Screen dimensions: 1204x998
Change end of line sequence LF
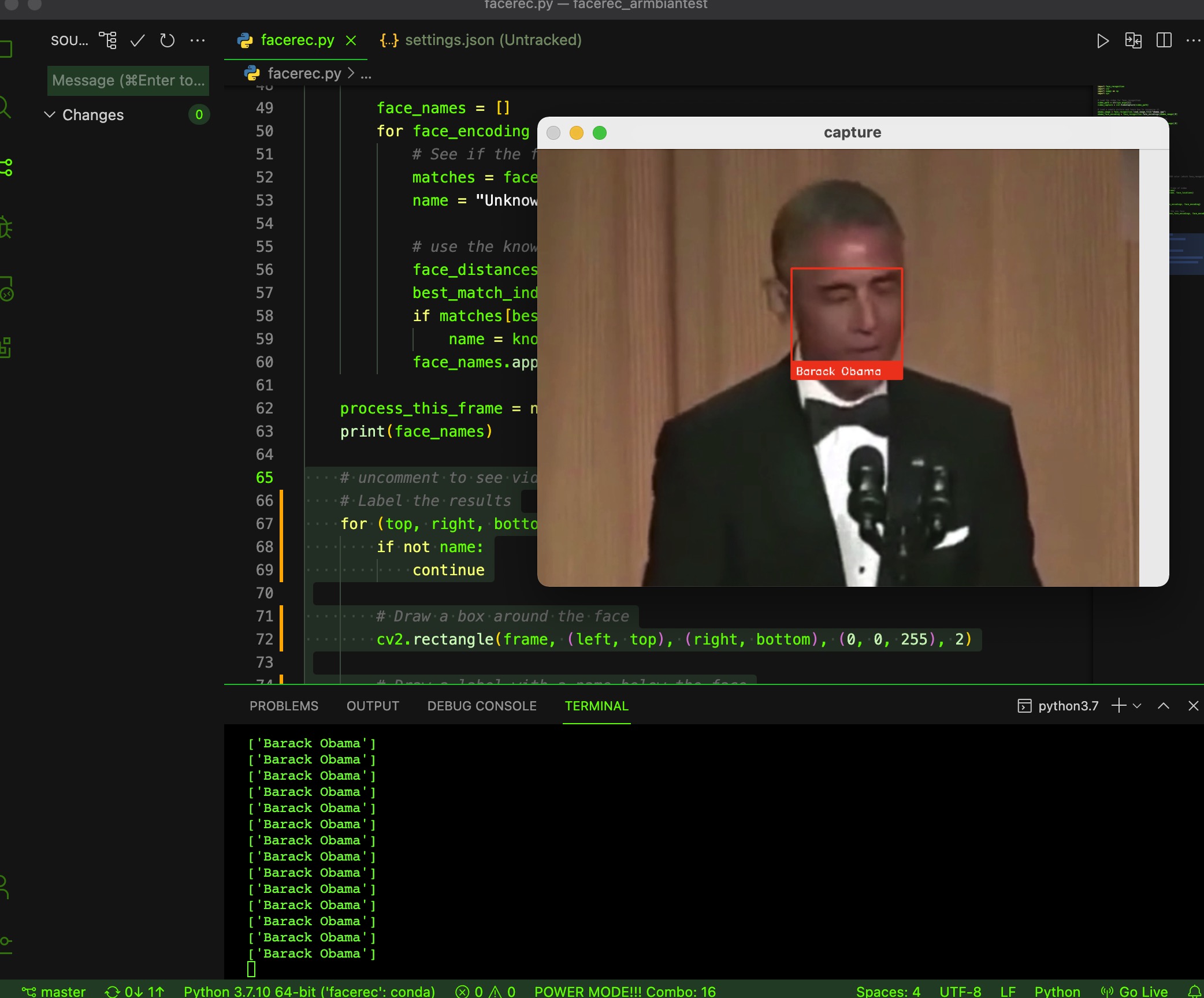point(1008,991)
